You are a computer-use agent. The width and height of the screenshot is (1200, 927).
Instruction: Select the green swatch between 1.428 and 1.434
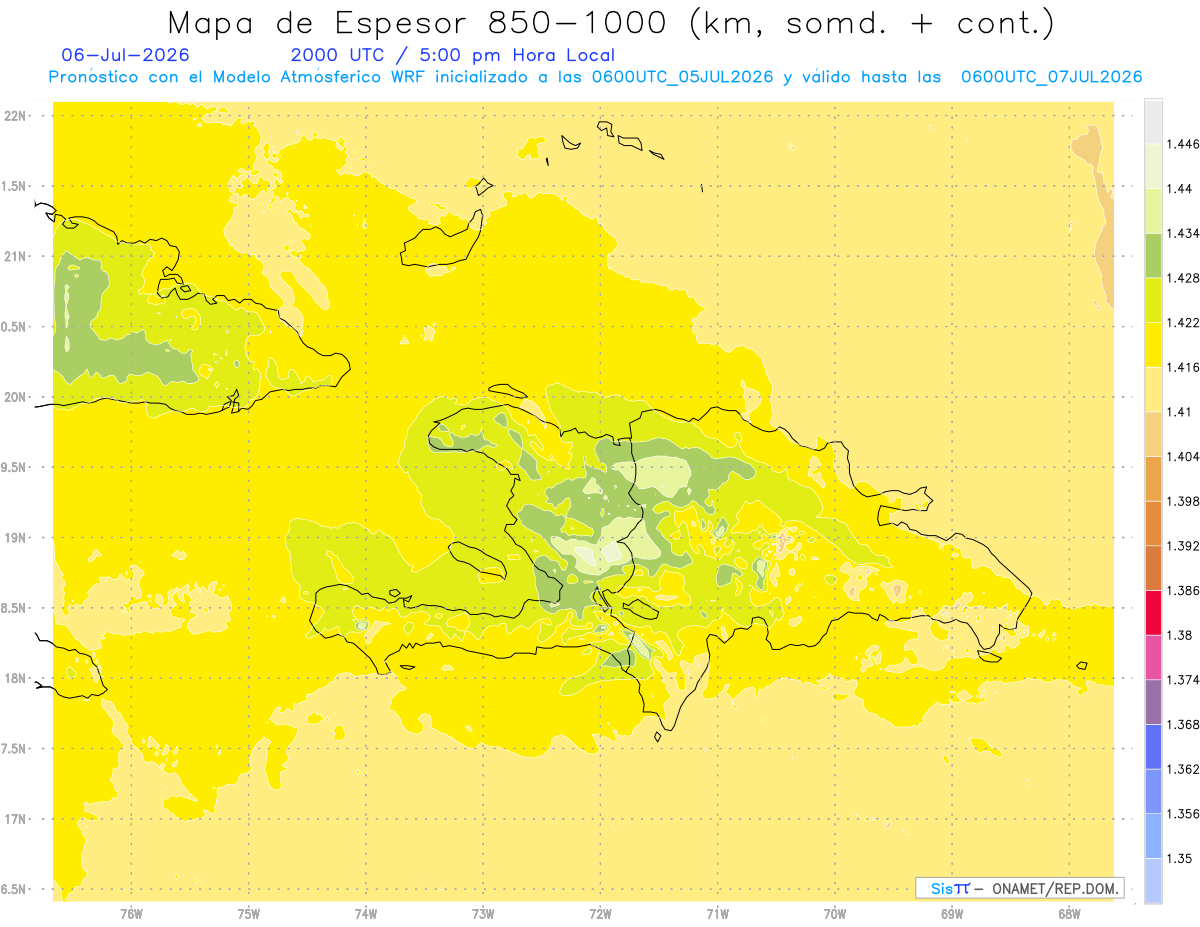pyautogui.click(x=1153, y=255)
